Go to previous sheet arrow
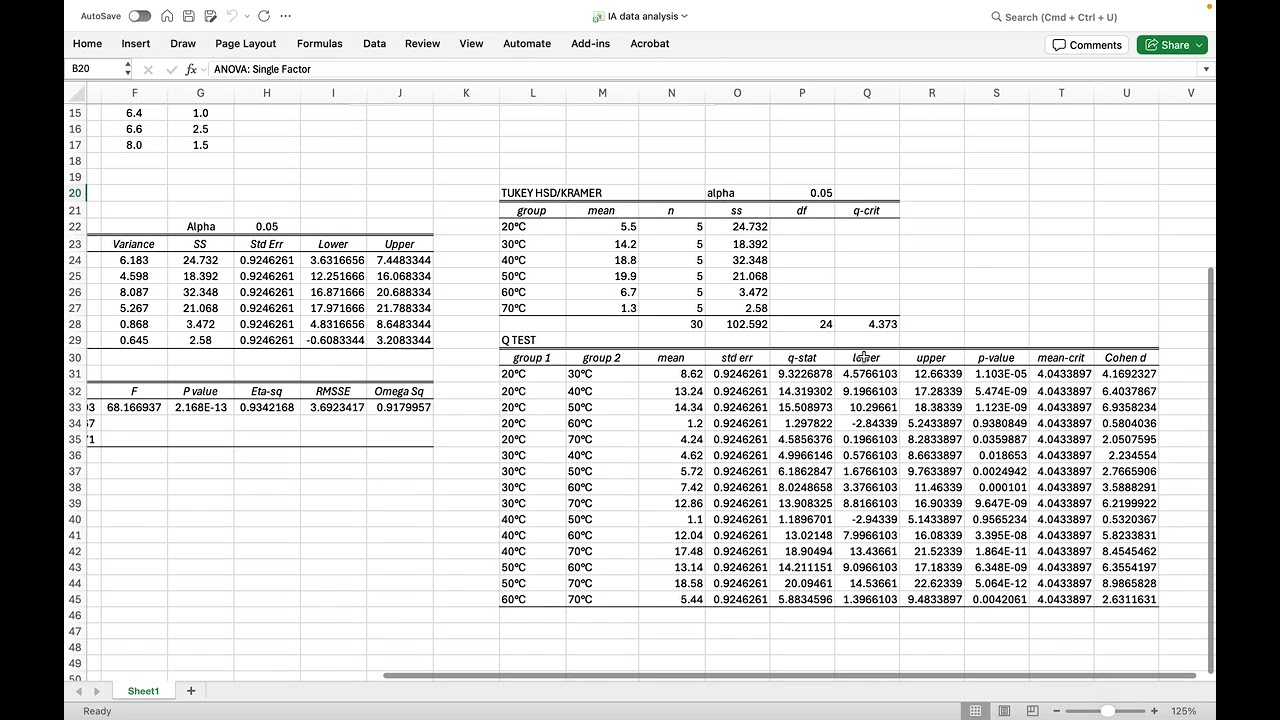Image resolution: width=1280 pixels, height=720 pixels. point(79,691)
